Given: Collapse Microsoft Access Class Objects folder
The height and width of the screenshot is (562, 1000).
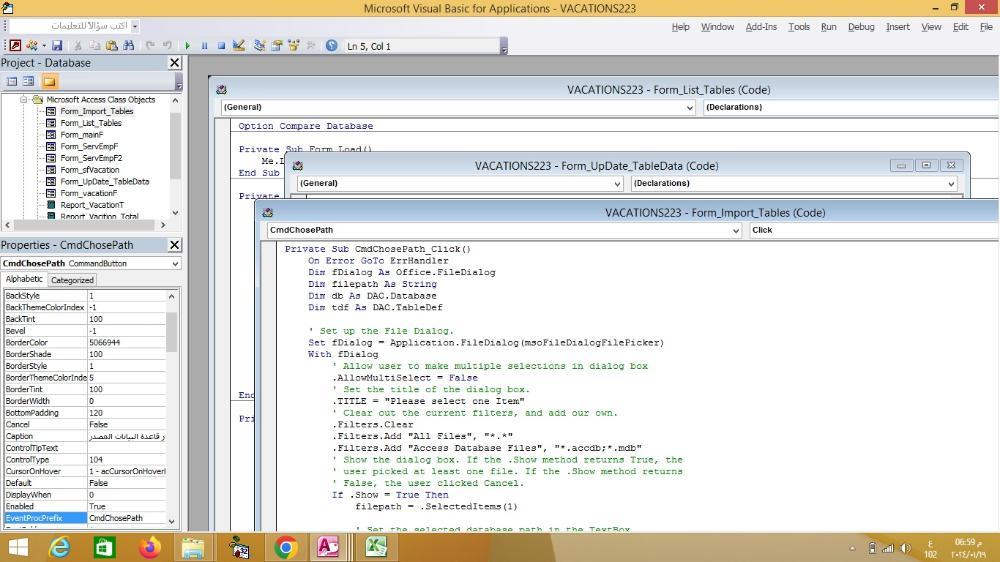Looking at the screenshot, I should point(24,100).
